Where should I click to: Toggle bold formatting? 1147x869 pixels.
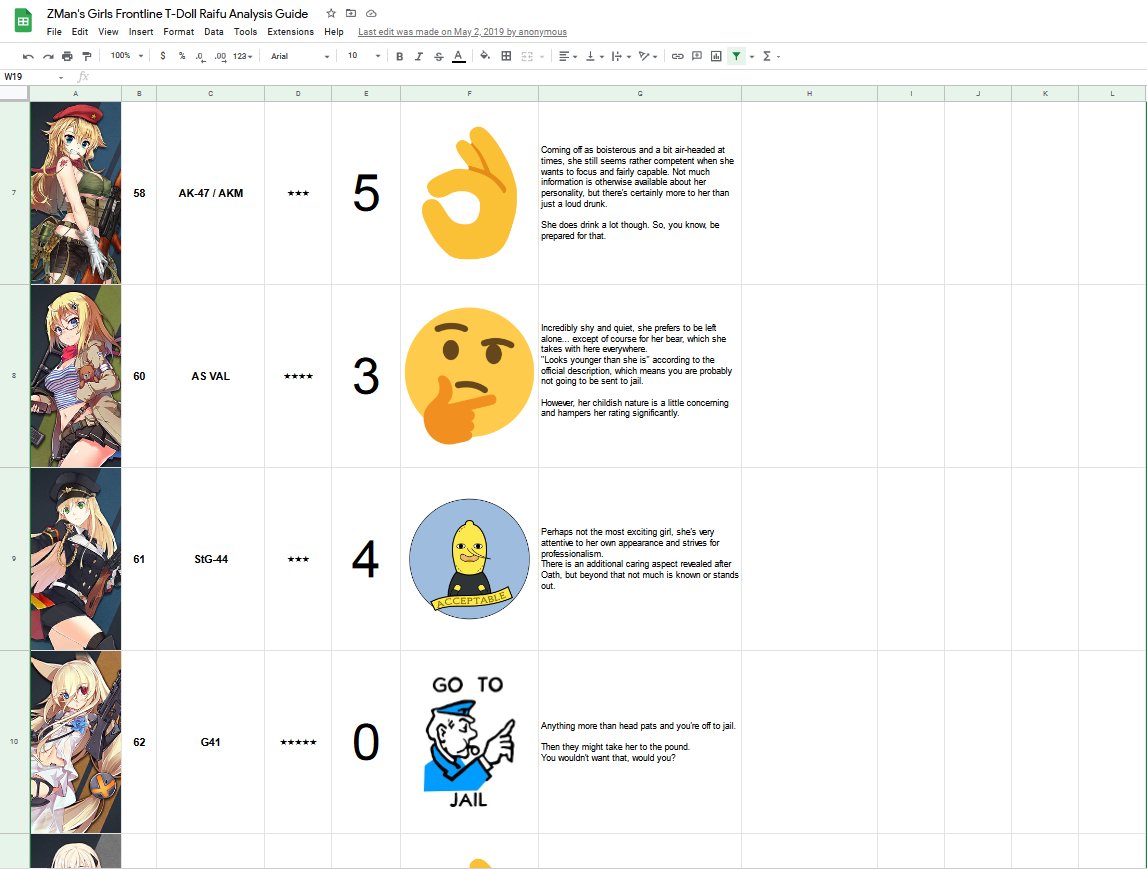pos(399,56)
